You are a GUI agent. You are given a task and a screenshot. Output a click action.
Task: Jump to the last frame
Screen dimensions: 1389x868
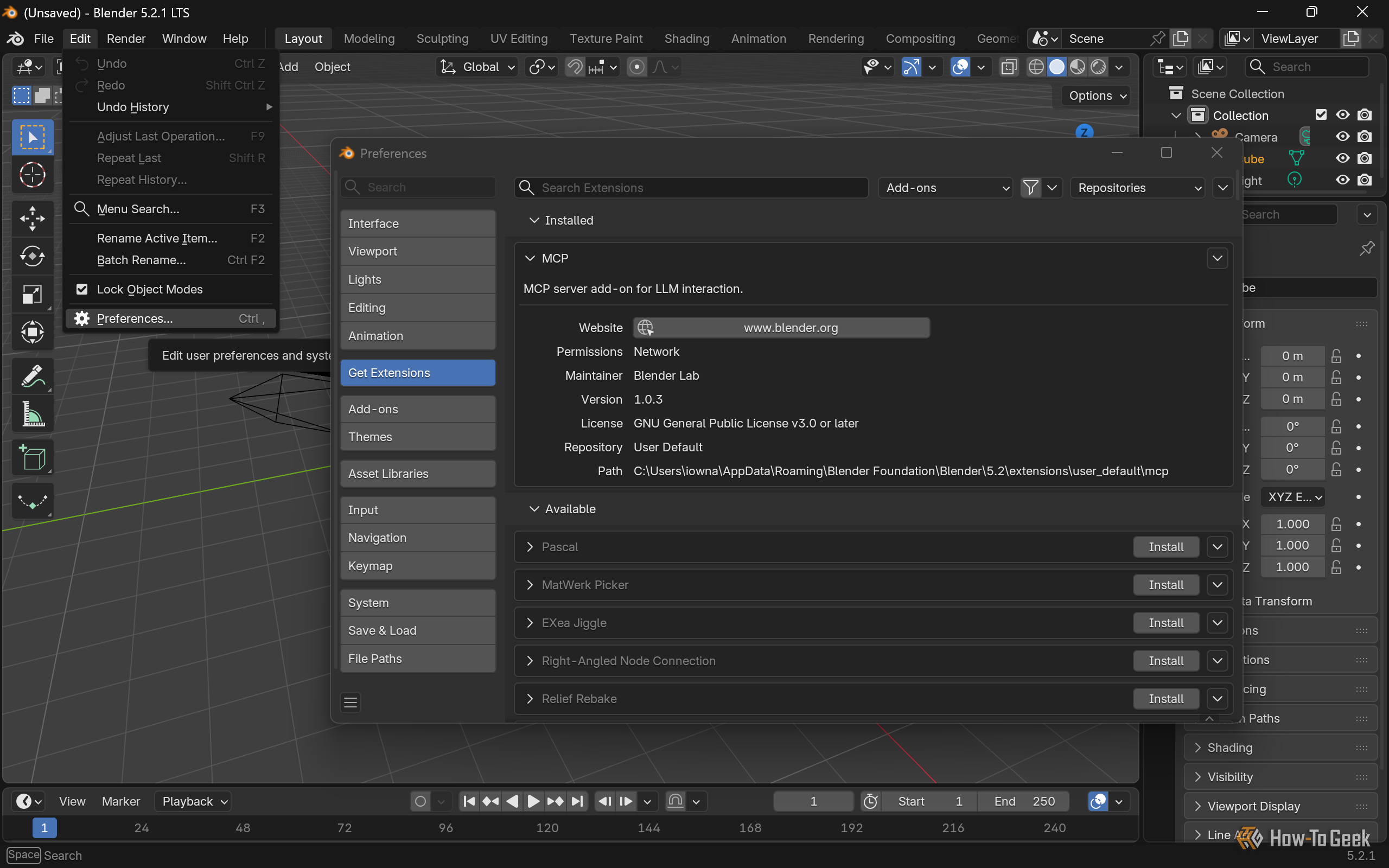point(577,801)
